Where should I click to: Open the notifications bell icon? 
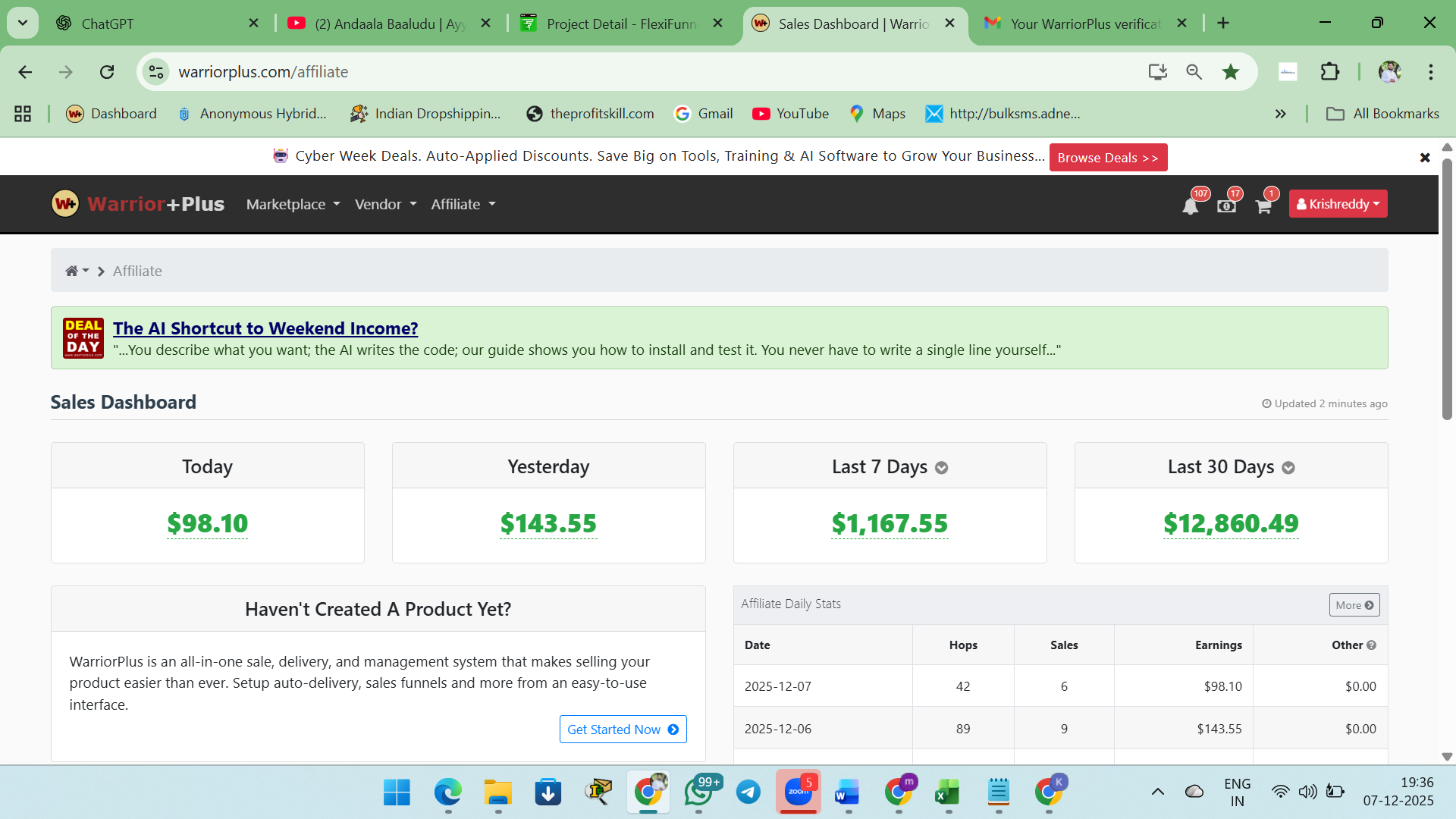point(1190,206)
